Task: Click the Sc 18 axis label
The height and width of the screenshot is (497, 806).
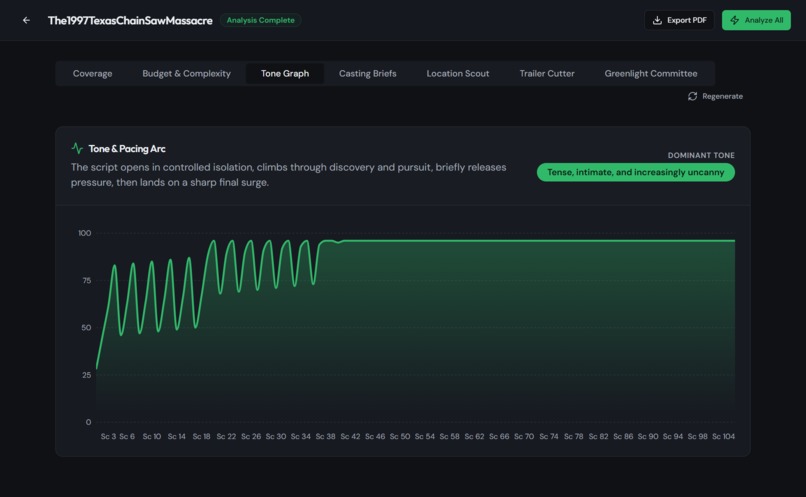Action: [202, 436]
